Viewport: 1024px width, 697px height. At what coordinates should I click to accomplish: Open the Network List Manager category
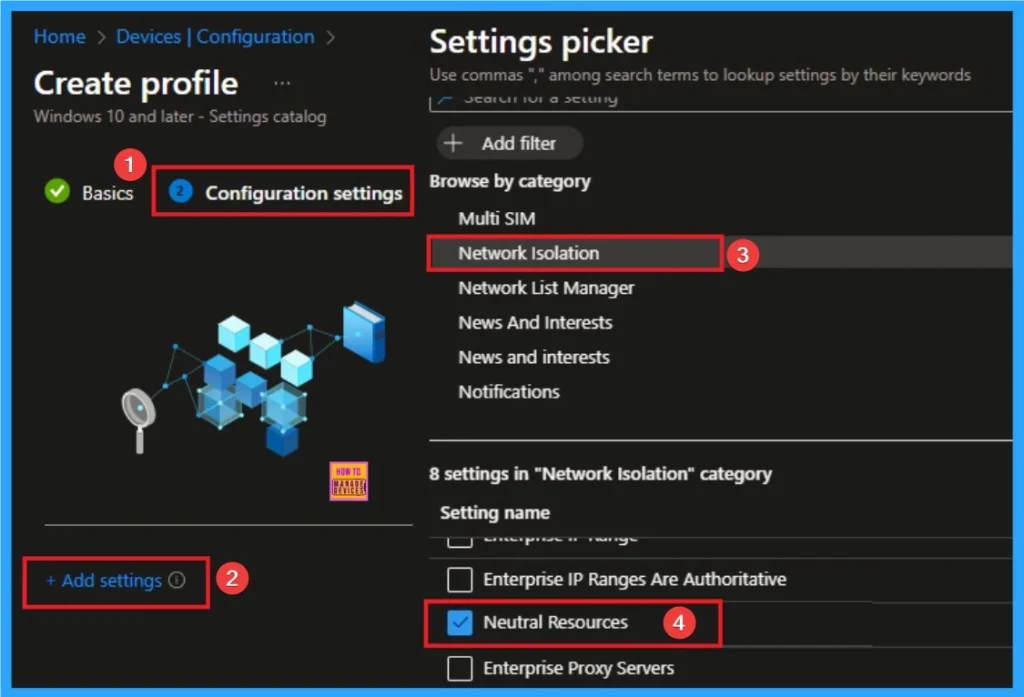pos(546,288)
